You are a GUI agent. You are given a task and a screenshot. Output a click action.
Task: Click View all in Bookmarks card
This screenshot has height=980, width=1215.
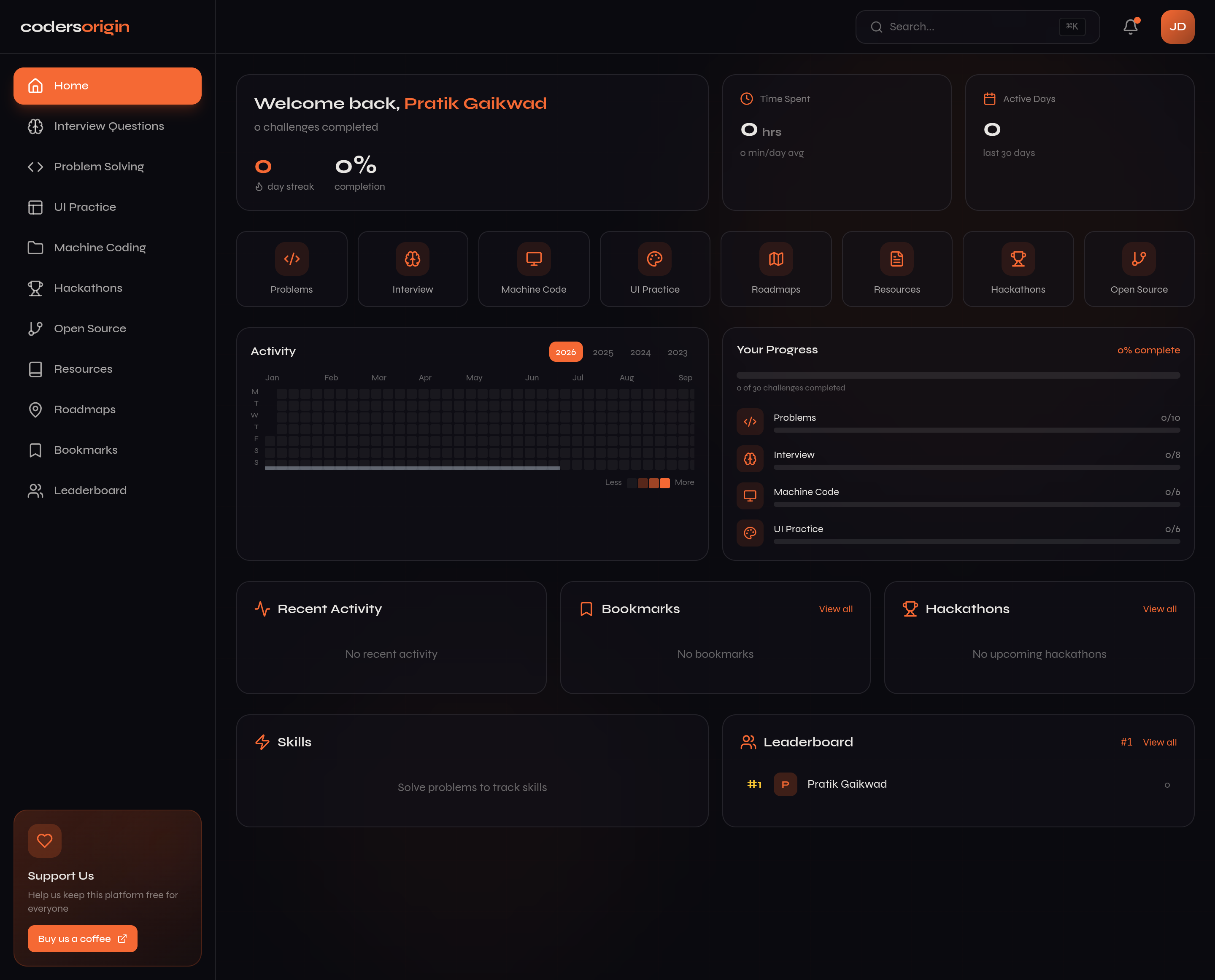coord(835,609)
